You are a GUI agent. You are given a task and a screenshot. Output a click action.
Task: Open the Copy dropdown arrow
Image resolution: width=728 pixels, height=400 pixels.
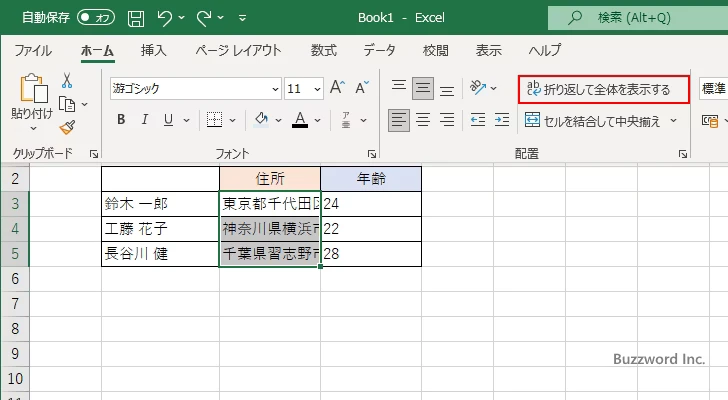pyautogui.click(x=84, y=104)
